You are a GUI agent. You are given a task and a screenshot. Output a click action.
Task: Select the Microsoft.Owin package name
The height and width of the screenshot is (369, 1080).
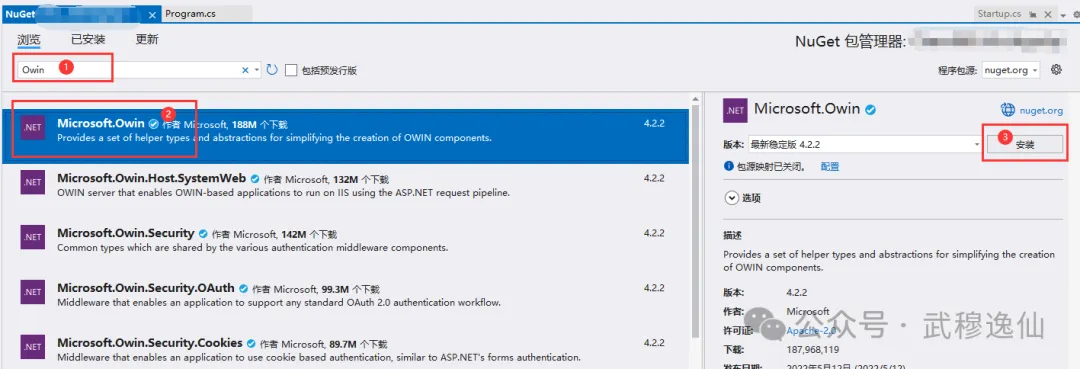(x=101, y=123)
